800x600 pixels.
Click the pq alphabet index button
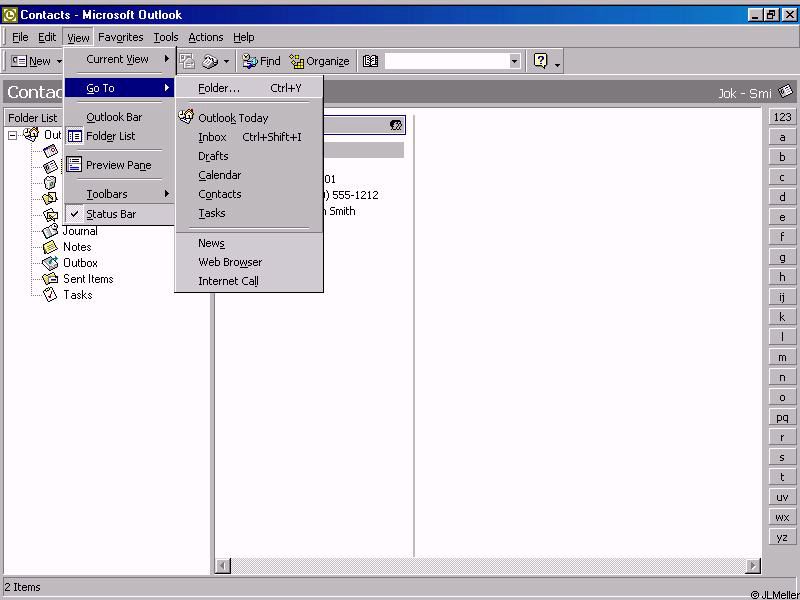782,417
